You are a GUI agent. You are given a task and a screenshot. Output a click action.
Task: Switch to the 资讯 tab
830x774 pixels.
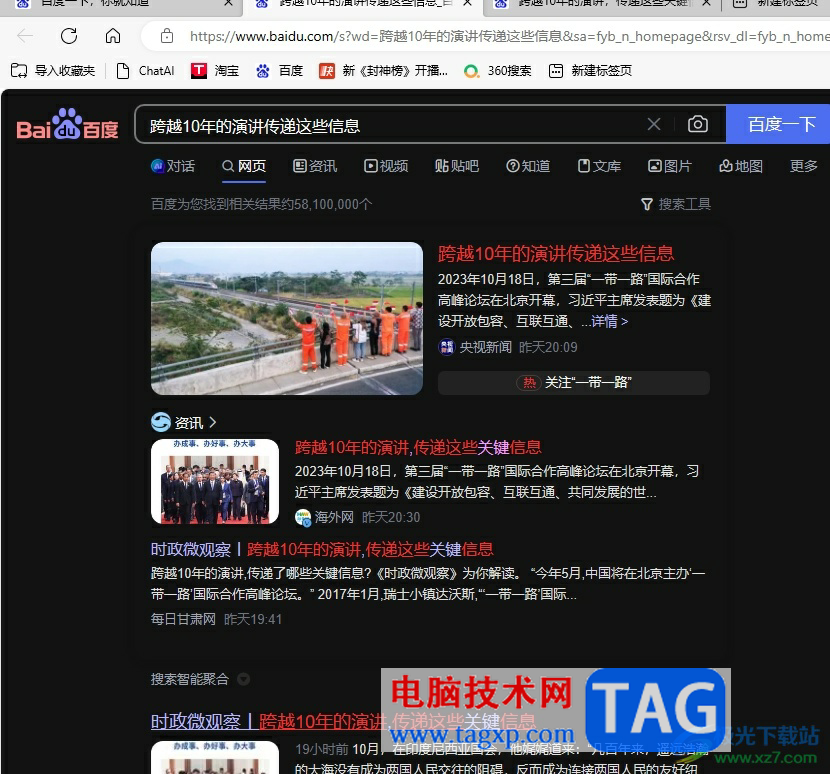tap(315, 166)
